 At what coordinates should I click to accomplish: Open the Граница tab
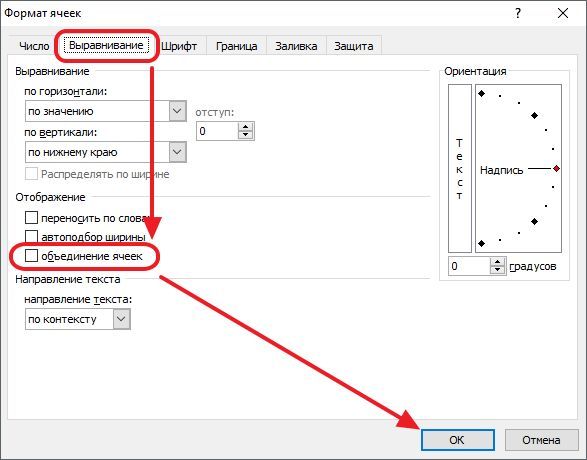(x=237, y=46)
